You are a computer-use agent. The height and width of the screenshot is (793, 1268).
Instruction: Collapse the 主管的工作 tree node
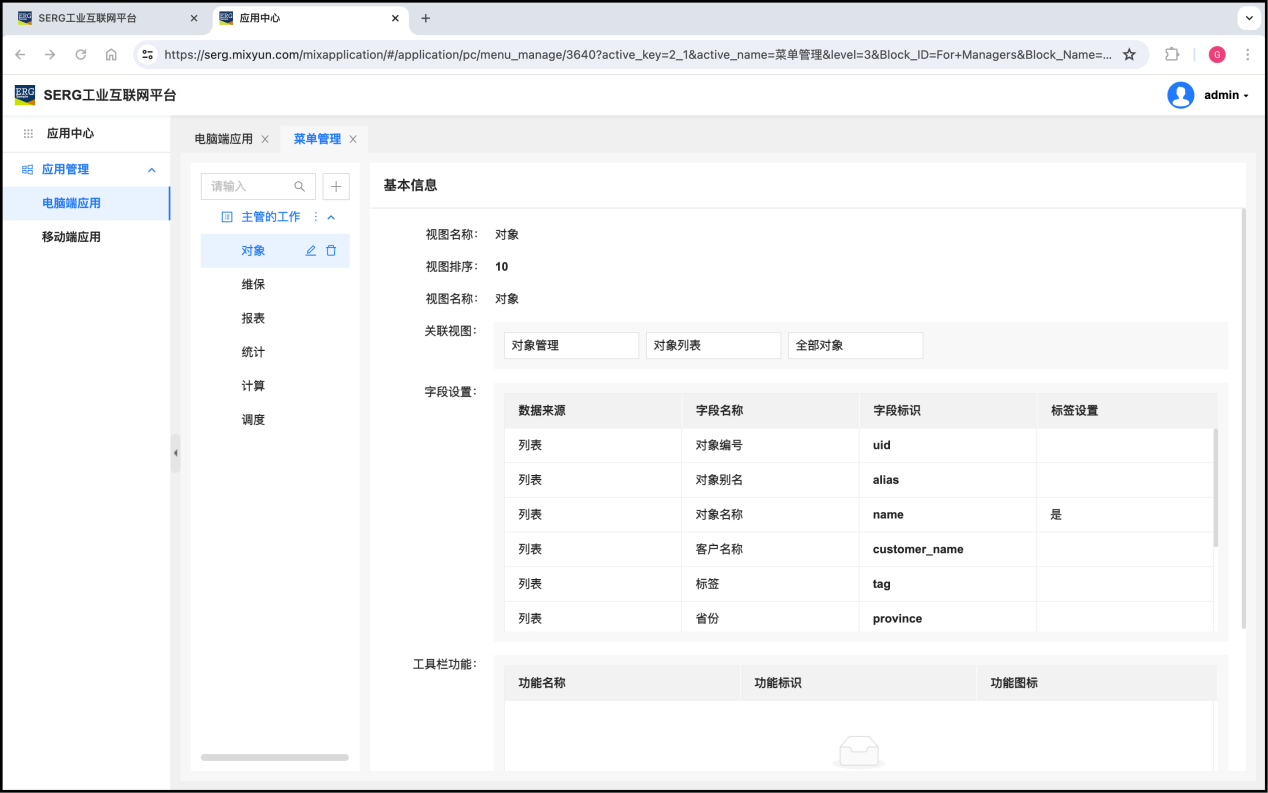(x=332, y=217)
